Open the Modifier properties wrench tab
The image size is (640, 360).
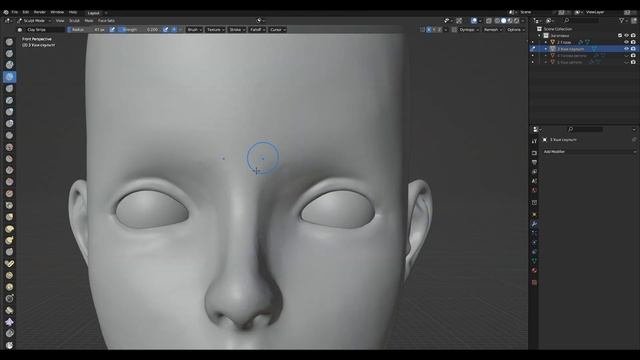pos(534,224)
